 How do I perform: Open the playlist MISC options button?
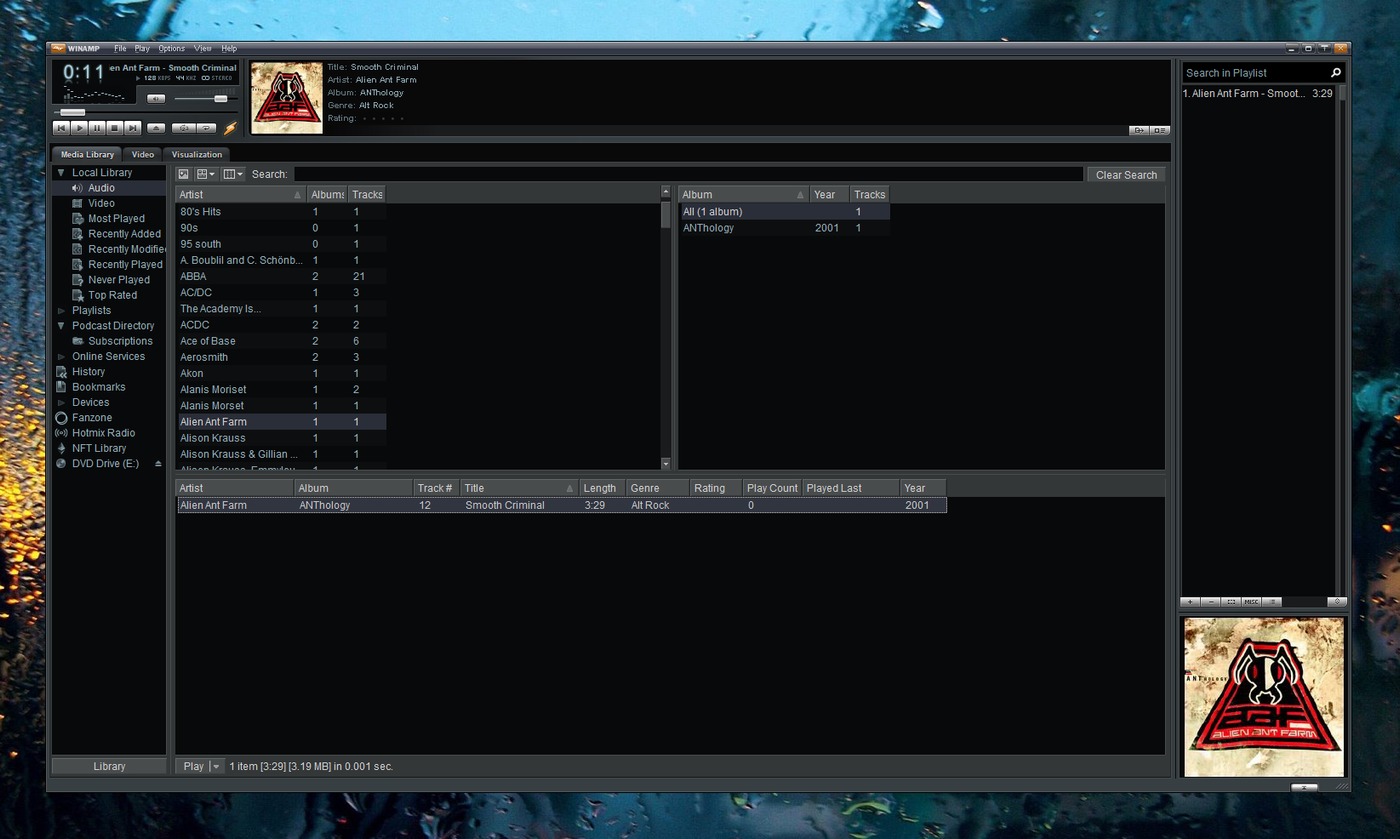pyautogui.click(x=1251, y=602)
